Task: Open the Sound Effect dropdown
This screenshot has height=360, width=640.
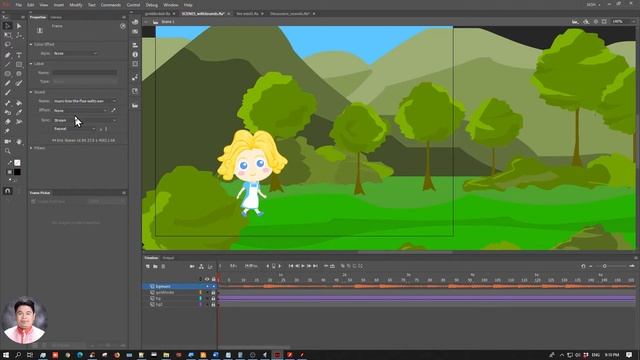Action: pos(80,110)
